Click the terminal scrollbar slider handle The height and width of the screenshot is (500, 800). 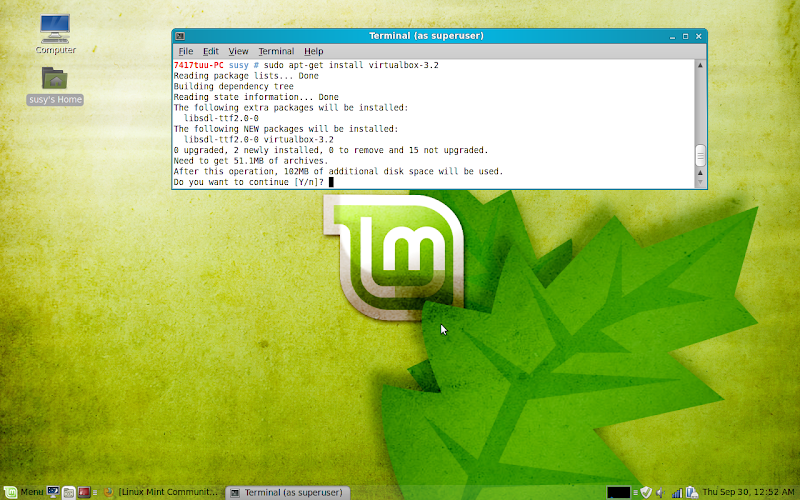[700, 156]
